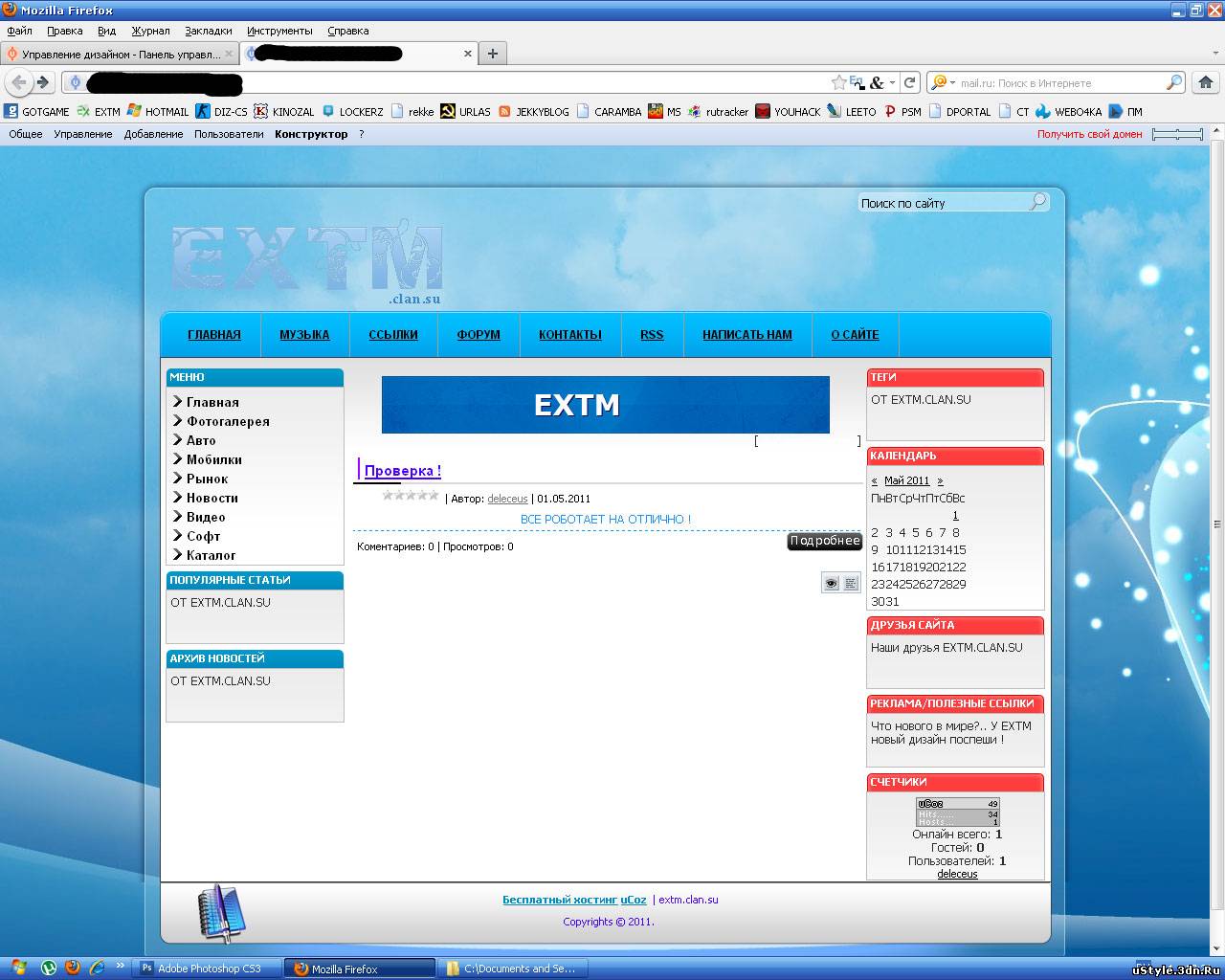The height and width of the screenshot is (980, 1225).
Task: Go to previous month in calendar
Action: pos(874,480)
